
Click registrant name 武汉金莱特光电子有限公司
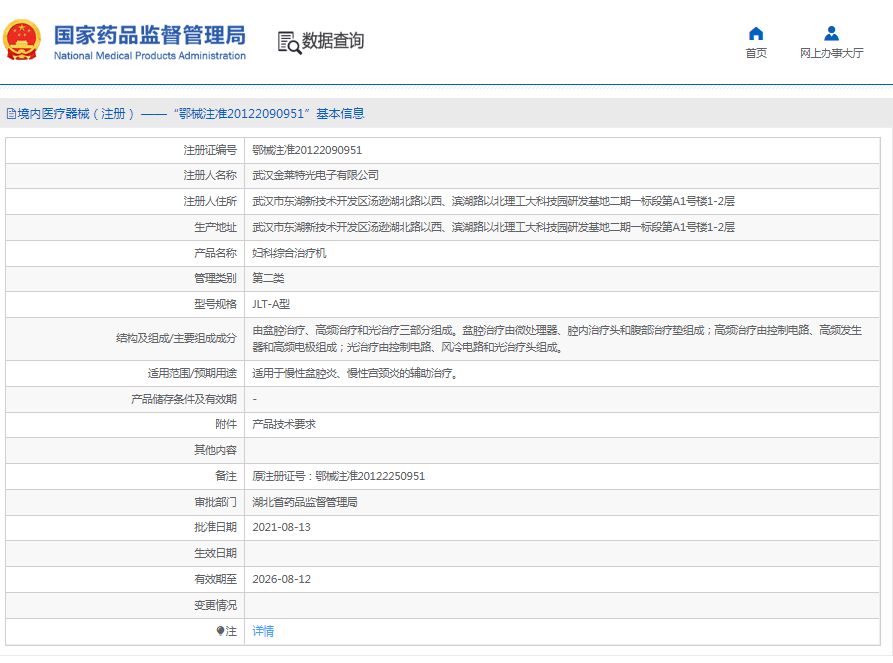pos(315,175)
